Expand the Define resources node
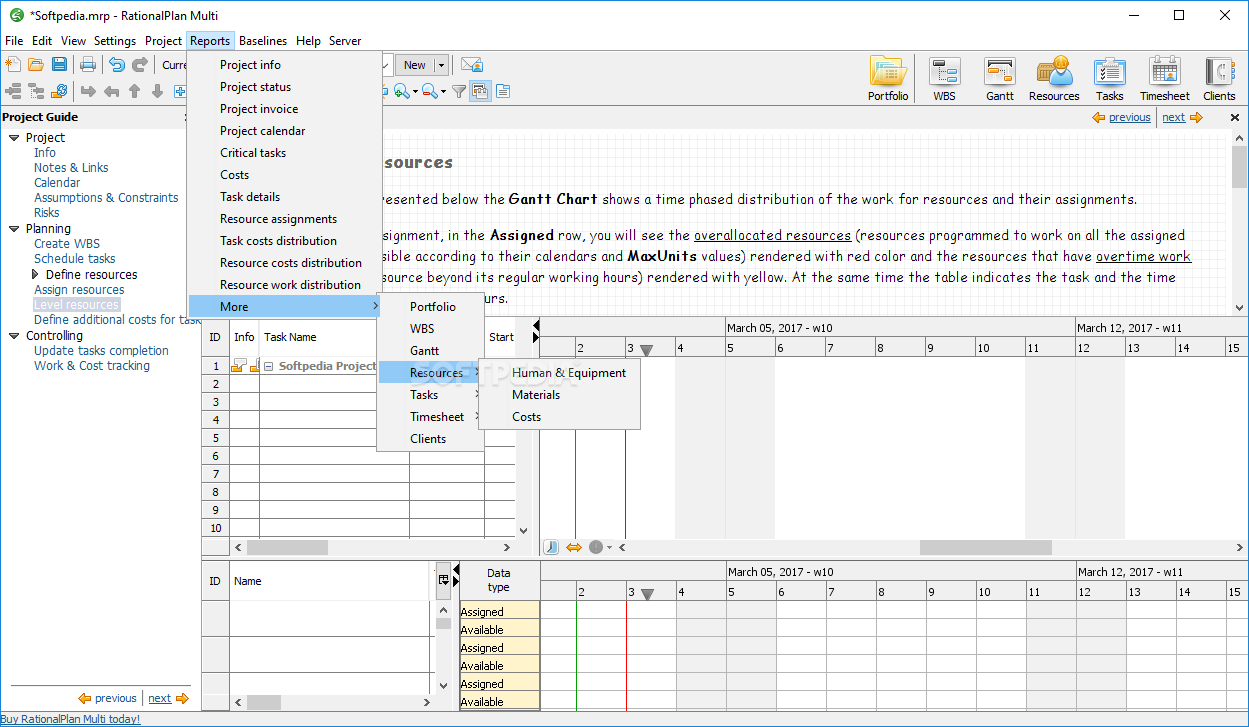The height and width of the screenshot is (727, 1249). (36, 274)
